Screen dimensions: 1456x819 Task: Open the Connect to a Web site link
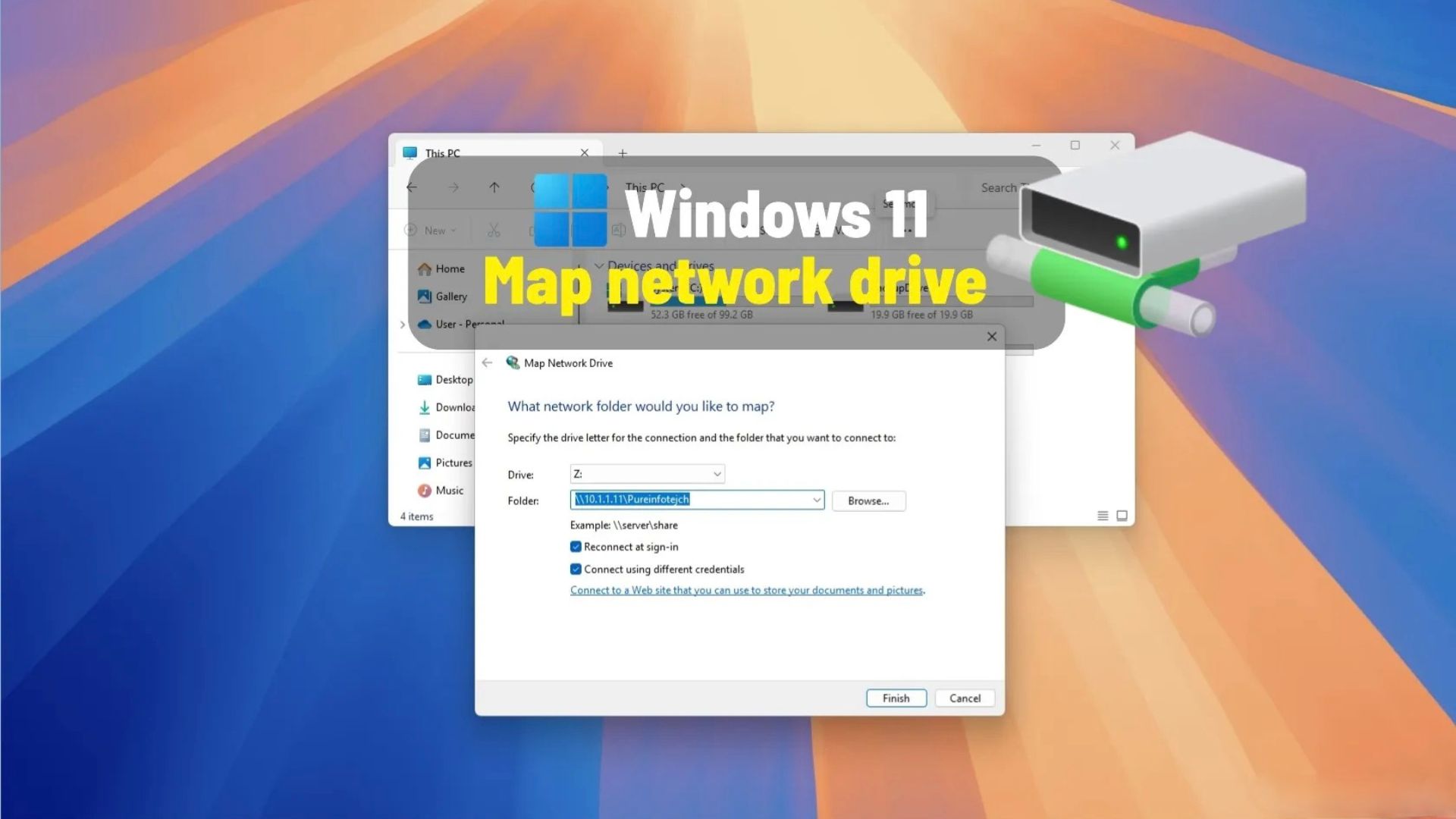(x=747, y=590)
